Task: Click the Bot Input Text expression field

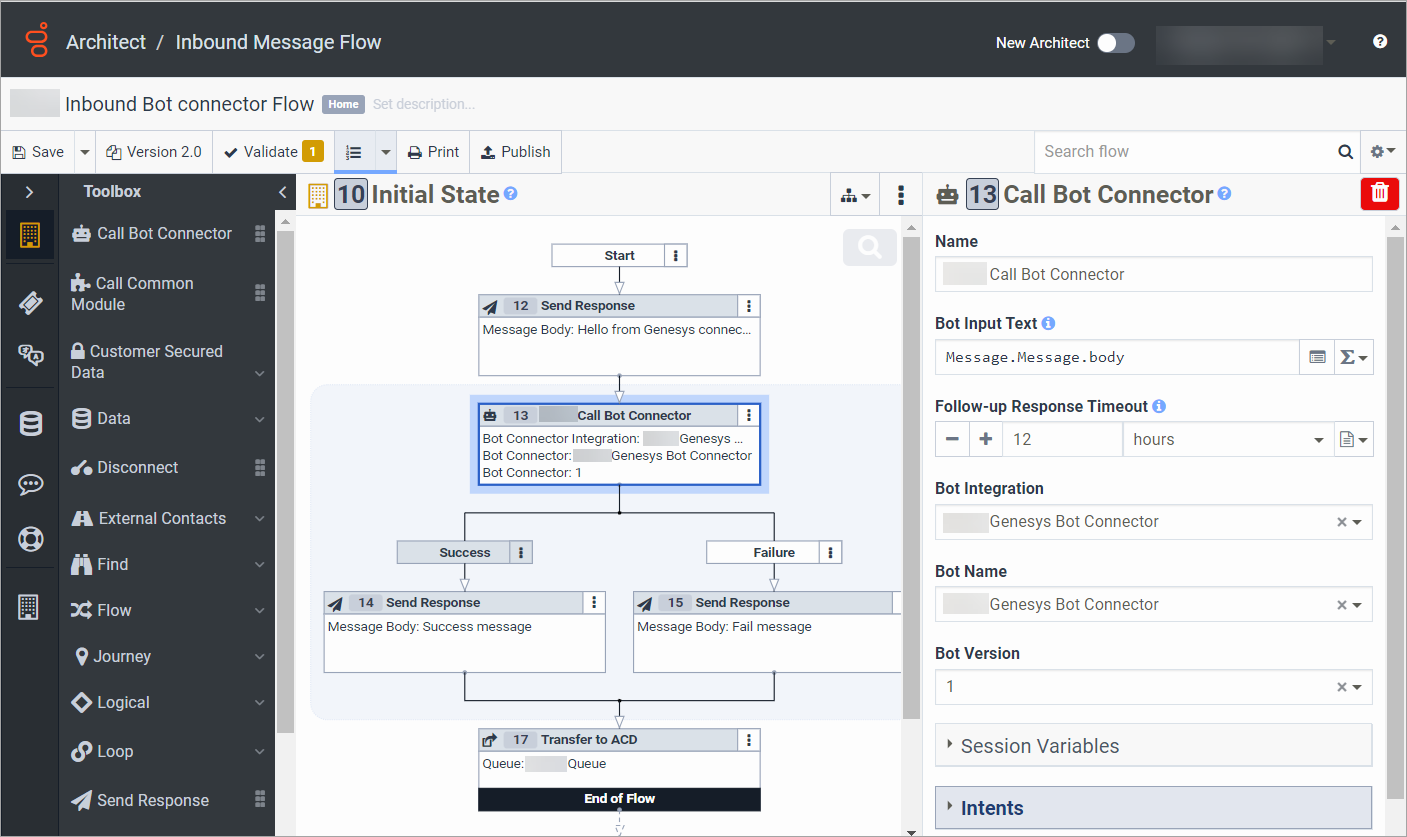Action: click(x=1117, y=357)
